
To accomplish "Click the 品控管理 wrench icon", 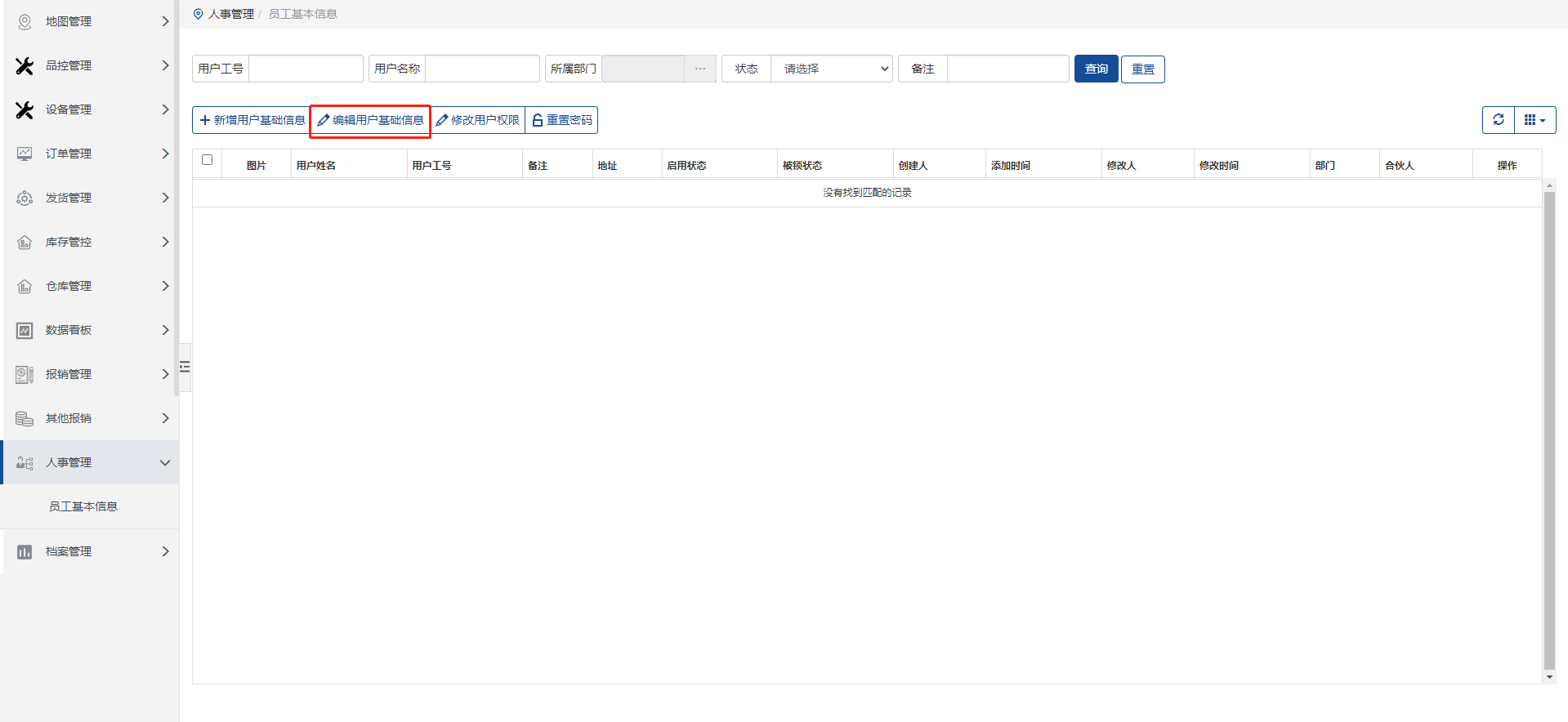I will click(x=25, y=66).
